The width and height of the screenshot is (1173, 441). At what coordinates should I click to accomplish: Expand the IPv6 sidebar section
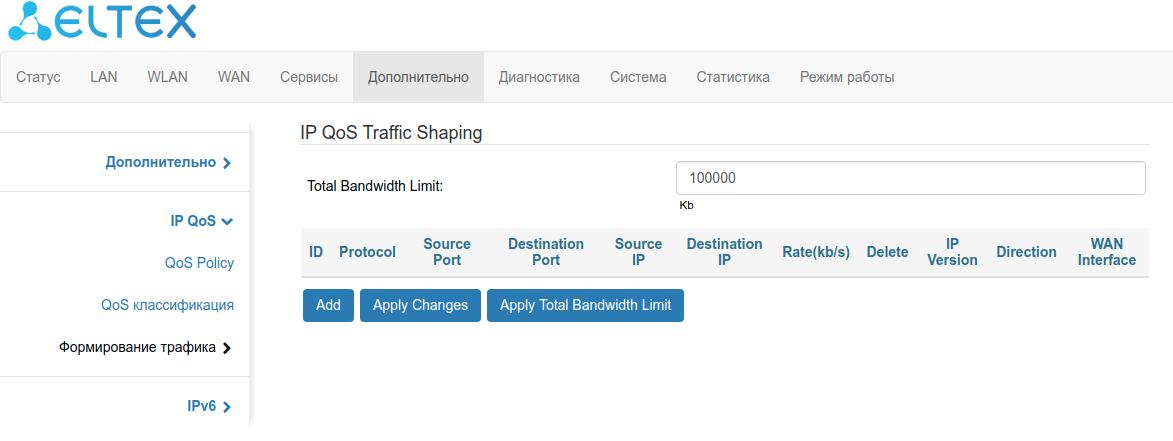209,406
